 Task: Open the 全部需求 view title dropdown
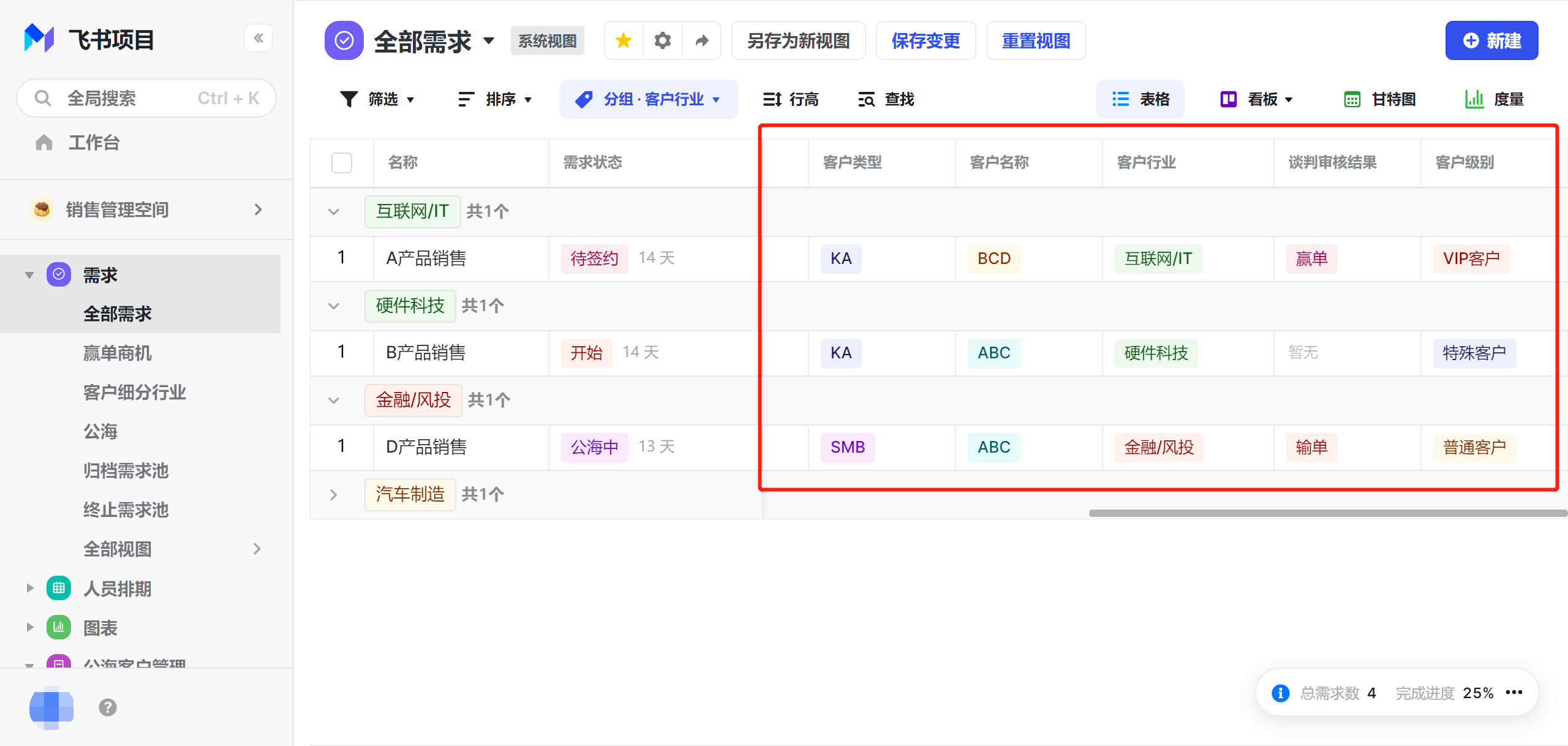point(489,41)
